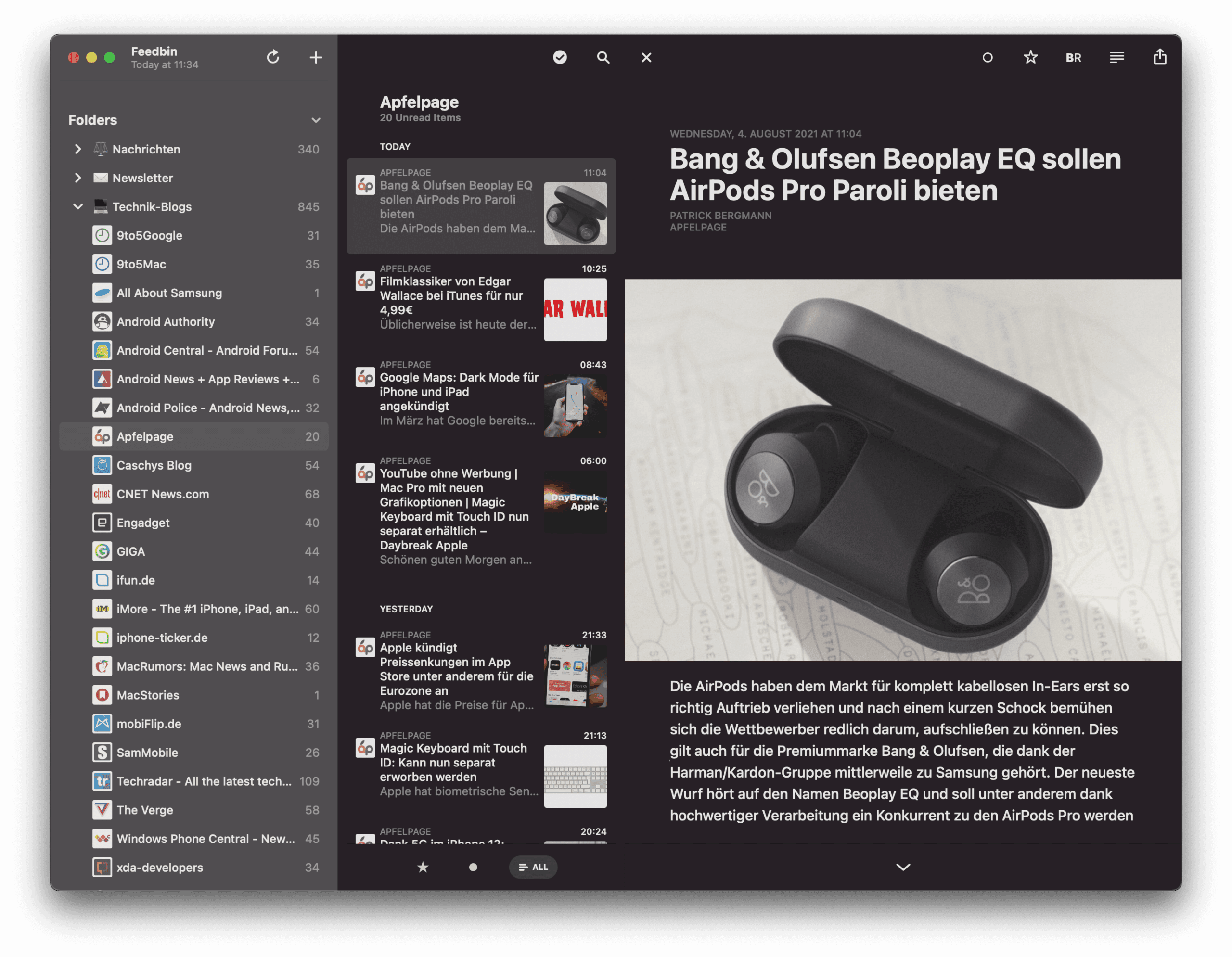
Task: Open The Verge feed icon
Action: (102, 810)
